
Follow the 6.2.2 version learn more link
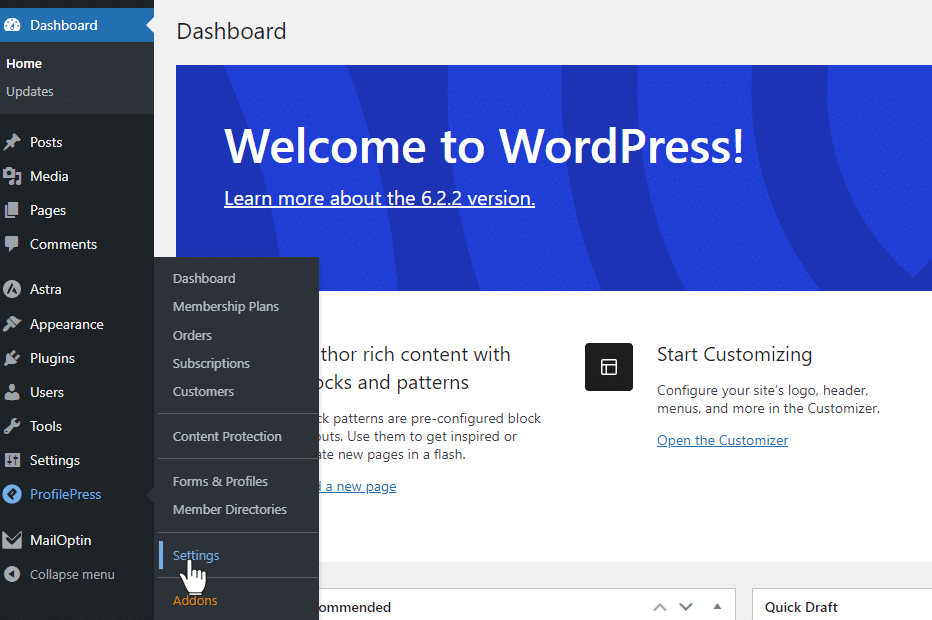pyautogui.click(x=379, y=198)
